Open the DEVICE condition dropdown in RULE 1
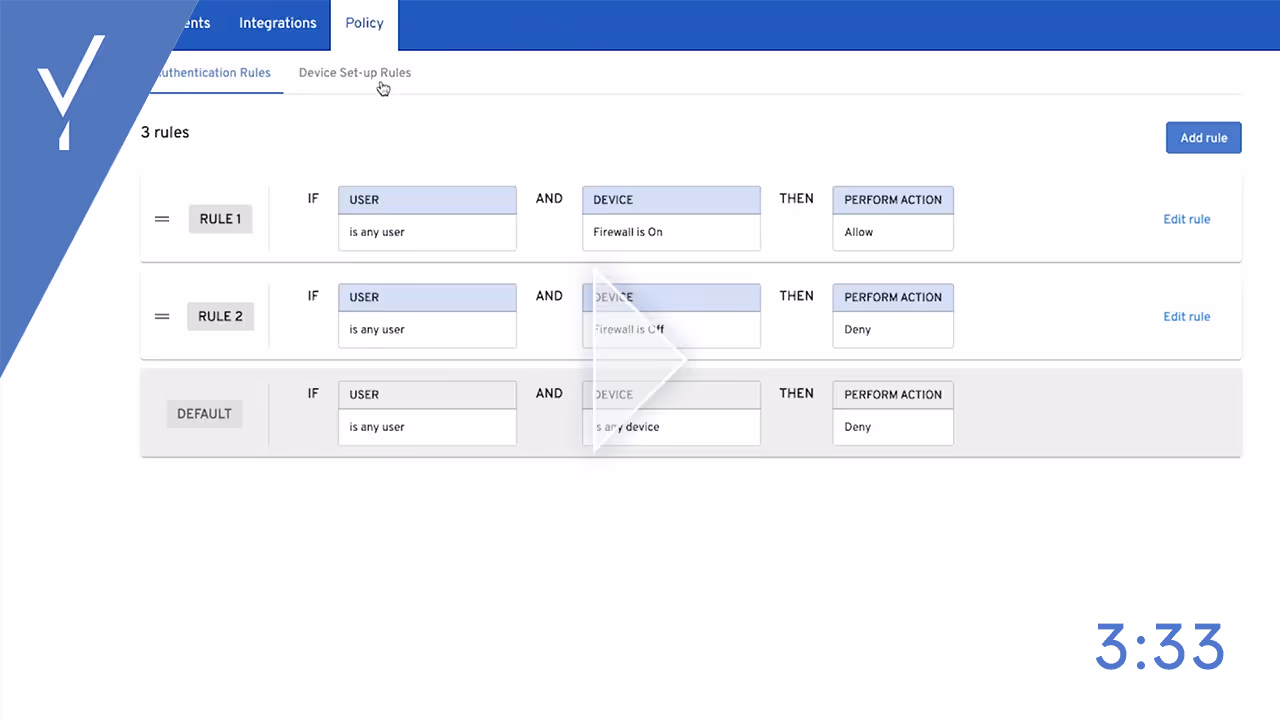1280x720 pixels. pos(671,199)
